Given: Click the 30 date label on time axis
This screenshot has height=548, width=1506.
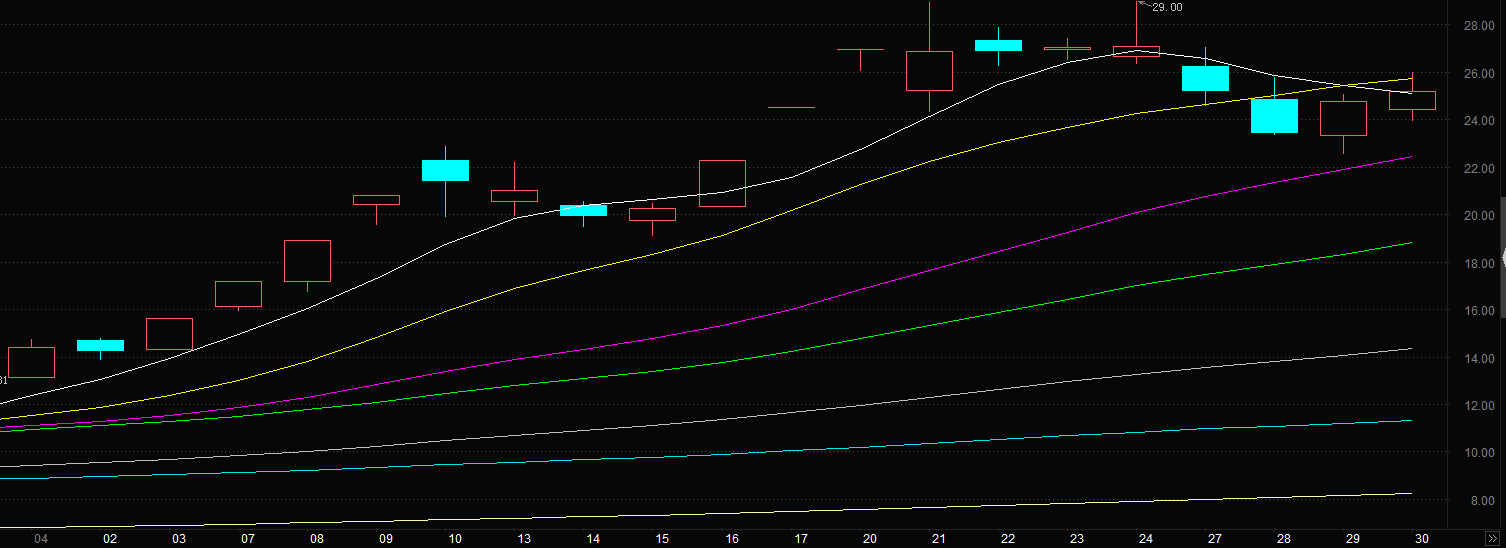Looking at the screenshot, I should (1422, 539).
